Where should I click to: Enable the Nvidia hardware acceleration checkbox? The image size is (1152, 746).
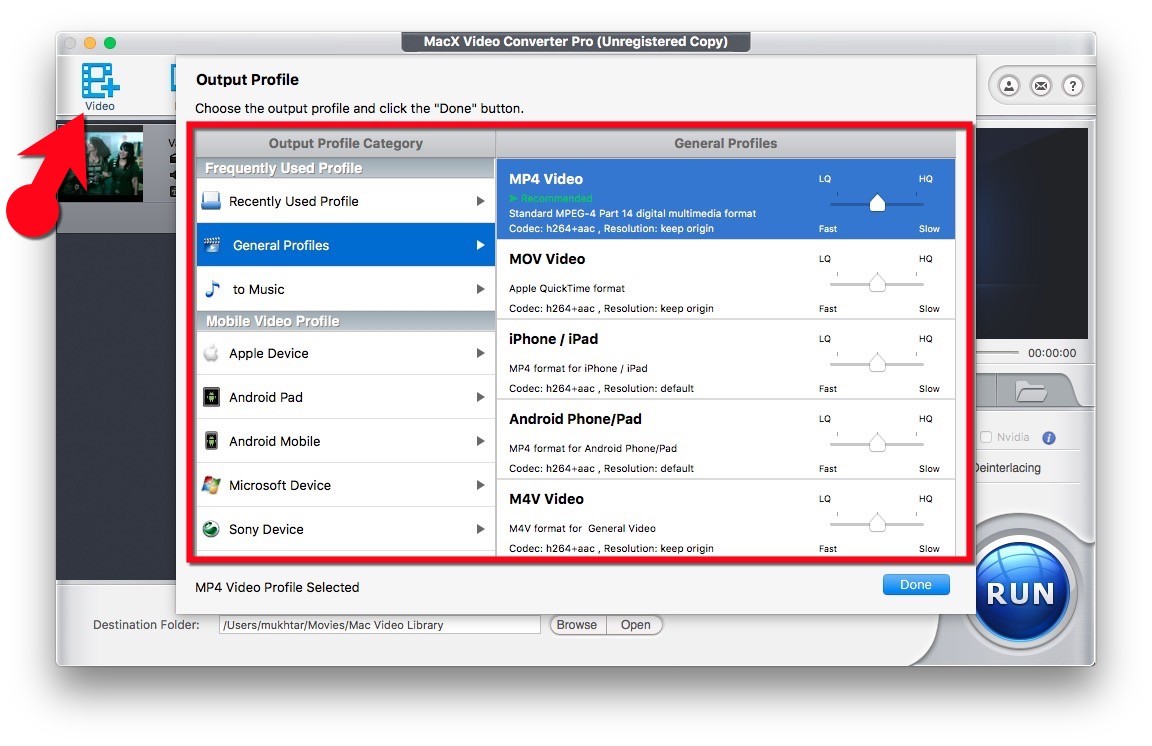coord(986,437)
